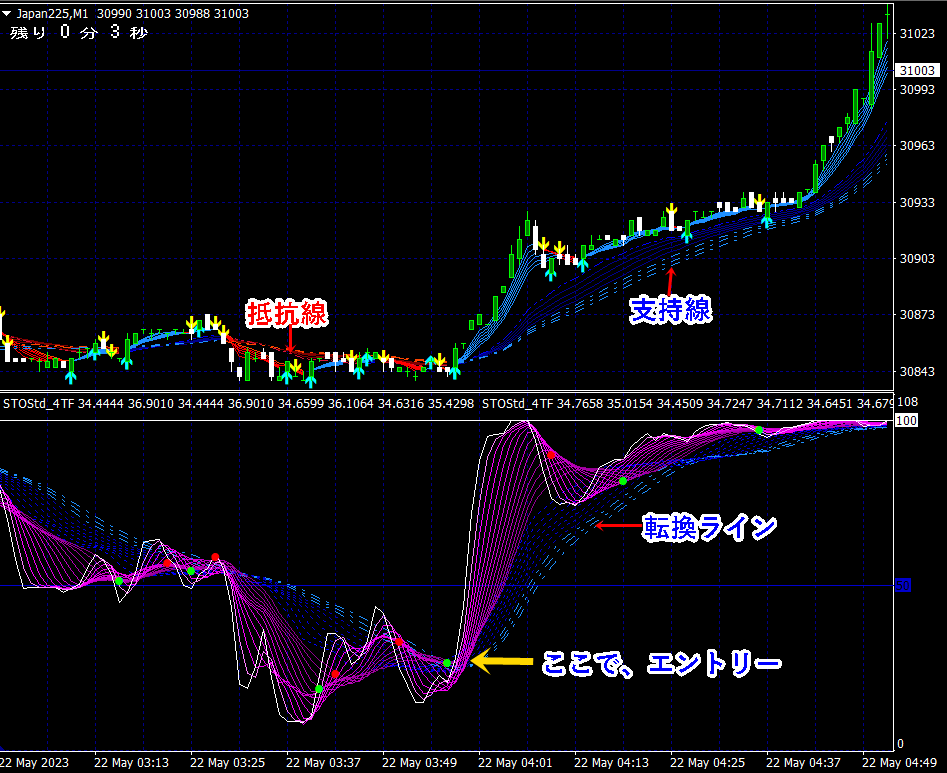Click the red arrow under 抵抗線 label

[x=289, y=340]
